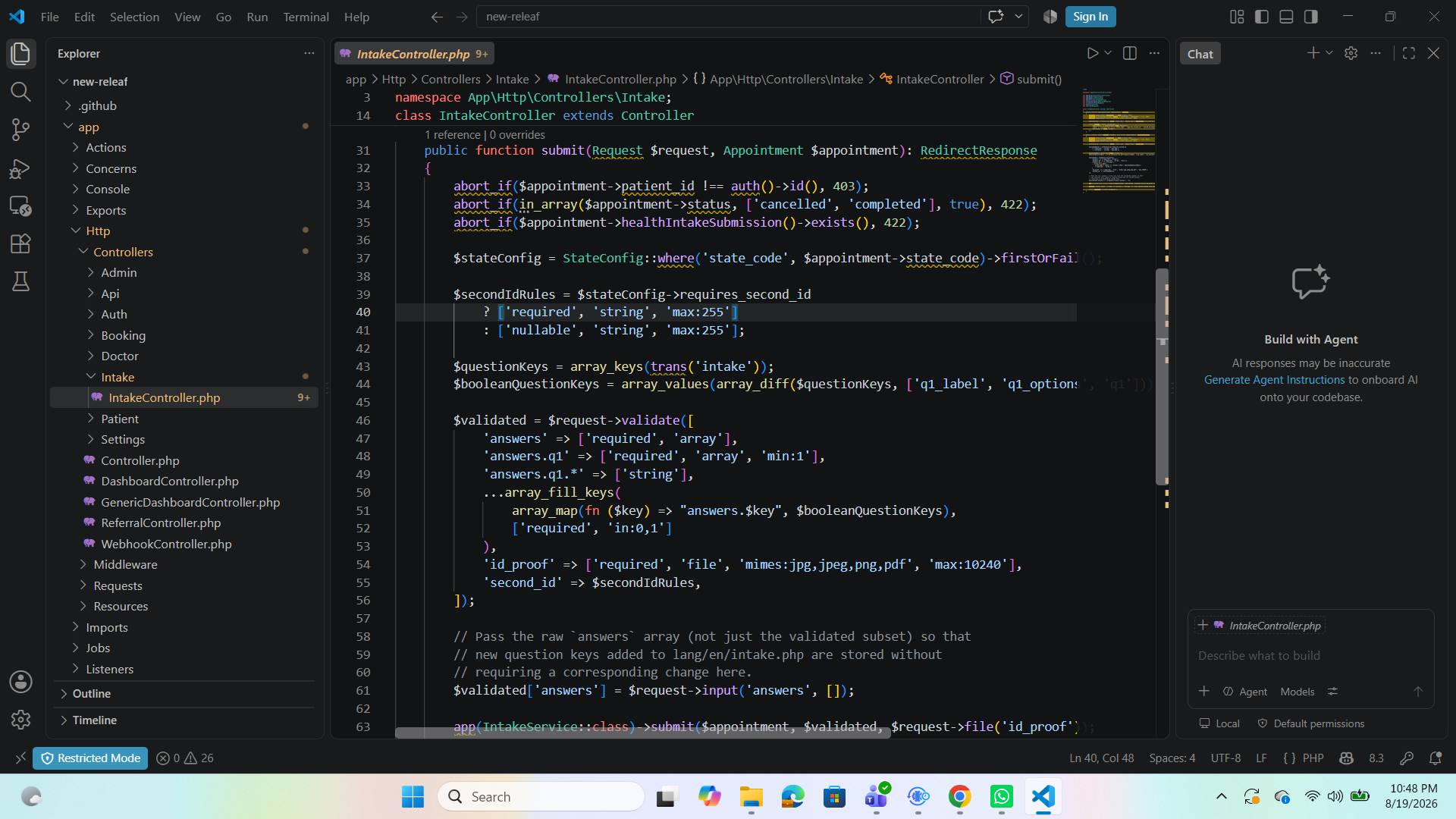Click the Sign In button

coord(1090,17)
